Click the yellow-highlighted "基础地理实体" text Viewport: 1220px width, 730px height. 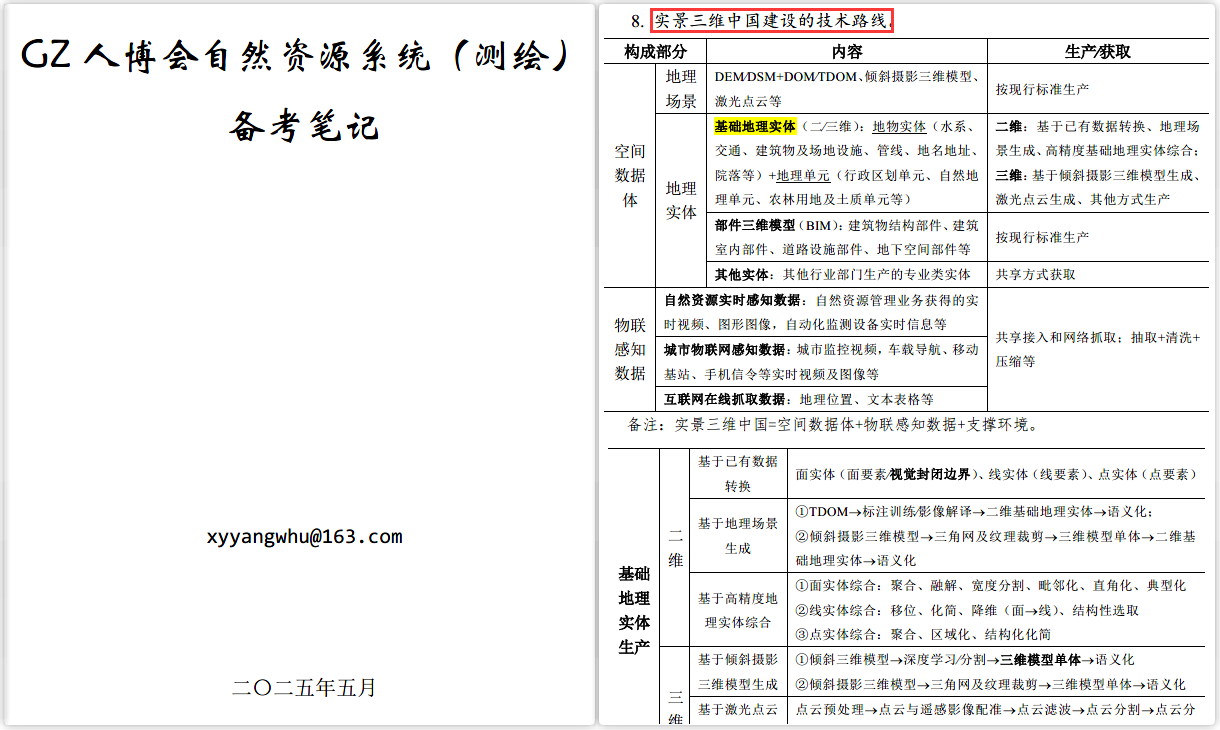755,127
